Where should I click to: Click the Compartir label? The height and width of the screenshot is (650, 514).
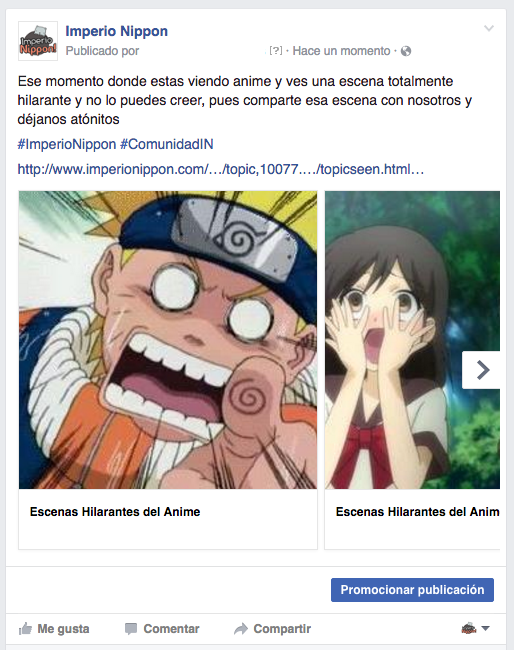[x=282, y=629]
